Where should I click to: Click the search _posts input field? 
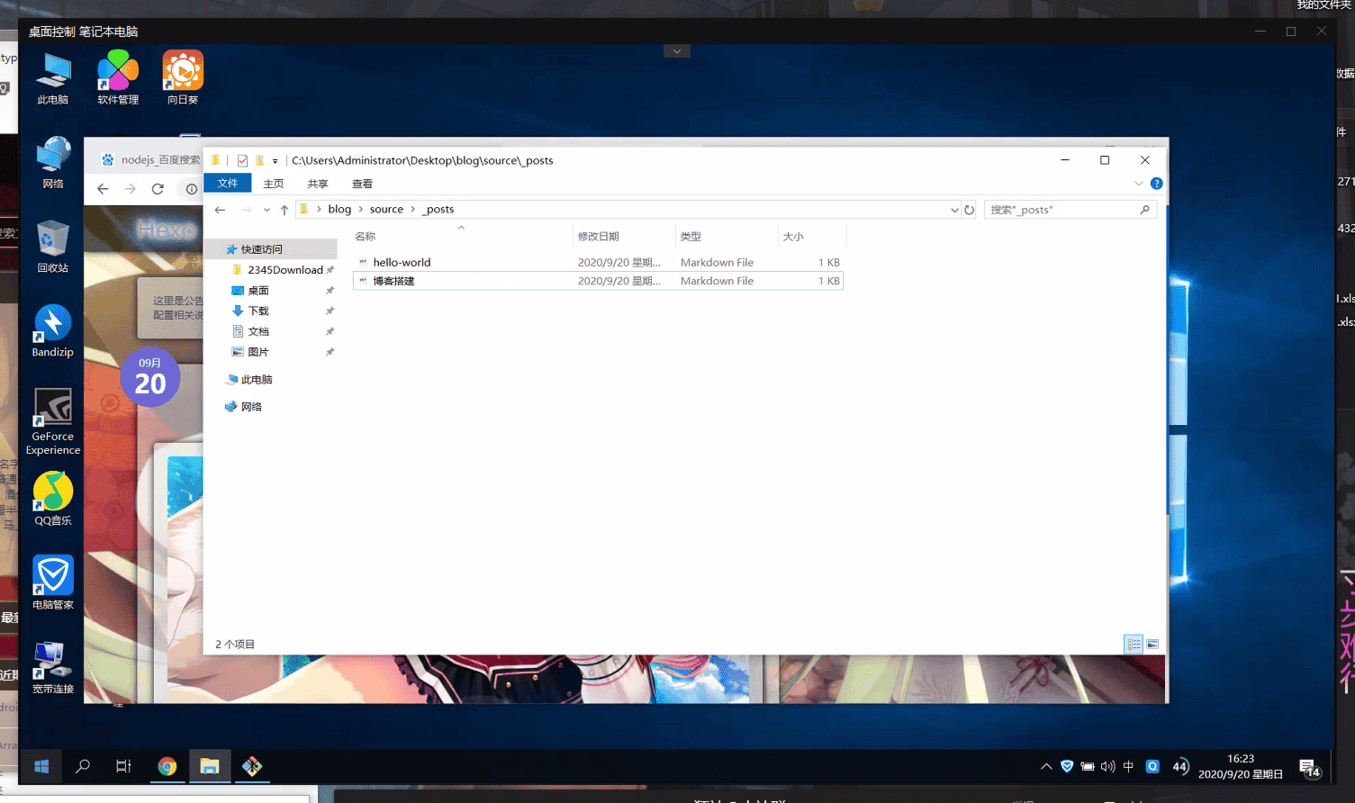coord(1062,210)
